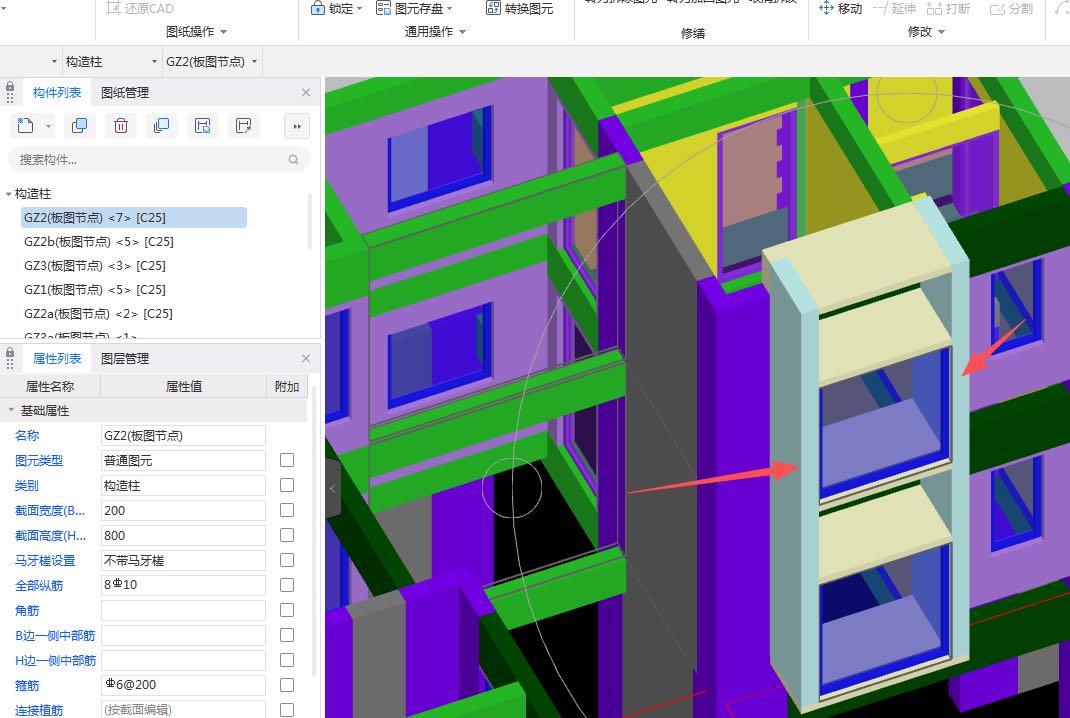This screenshot has width=1070, height=718.
Task: Click the component save-to-library icon
Action: tap(203, 126)
